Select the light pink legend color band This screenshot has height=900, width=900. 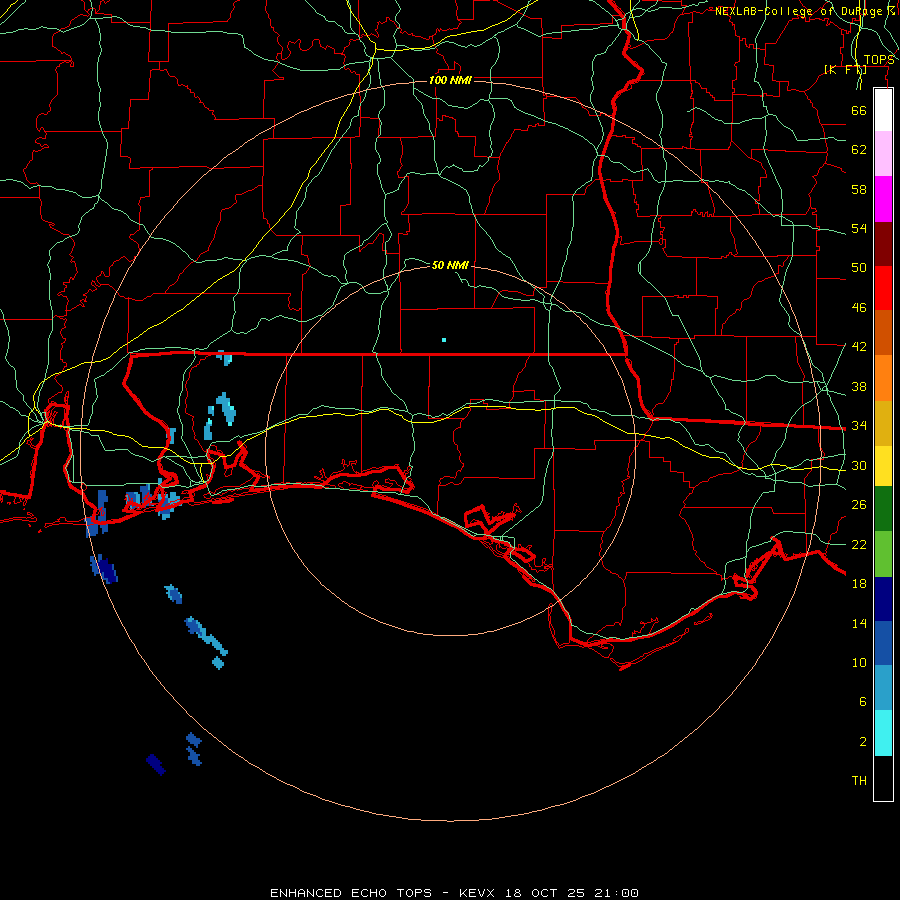click(883, 154)
